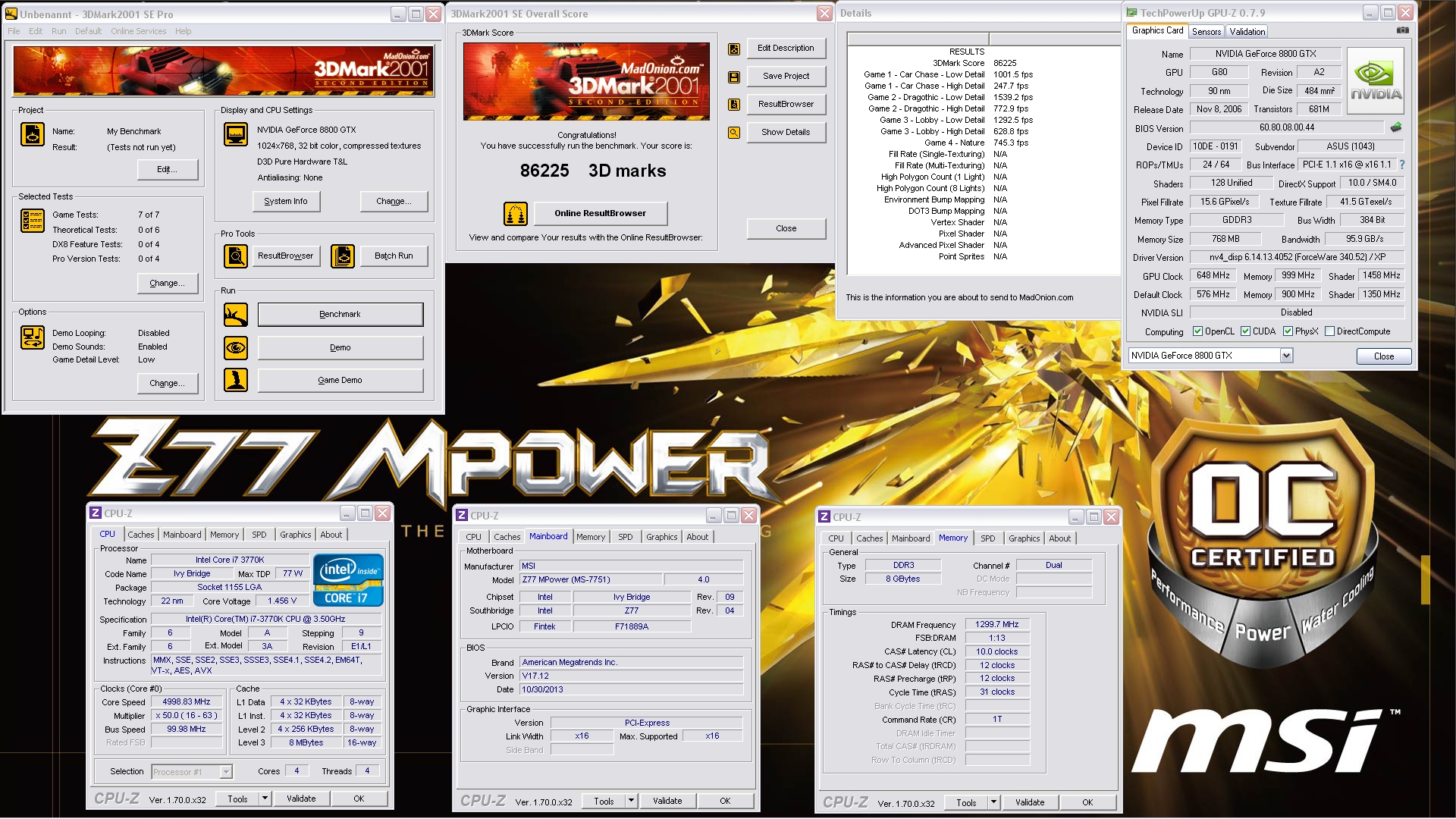1456x819 pixels.
Task: Open the Caches tab in the CPU window
Action: tap(140, 535)
